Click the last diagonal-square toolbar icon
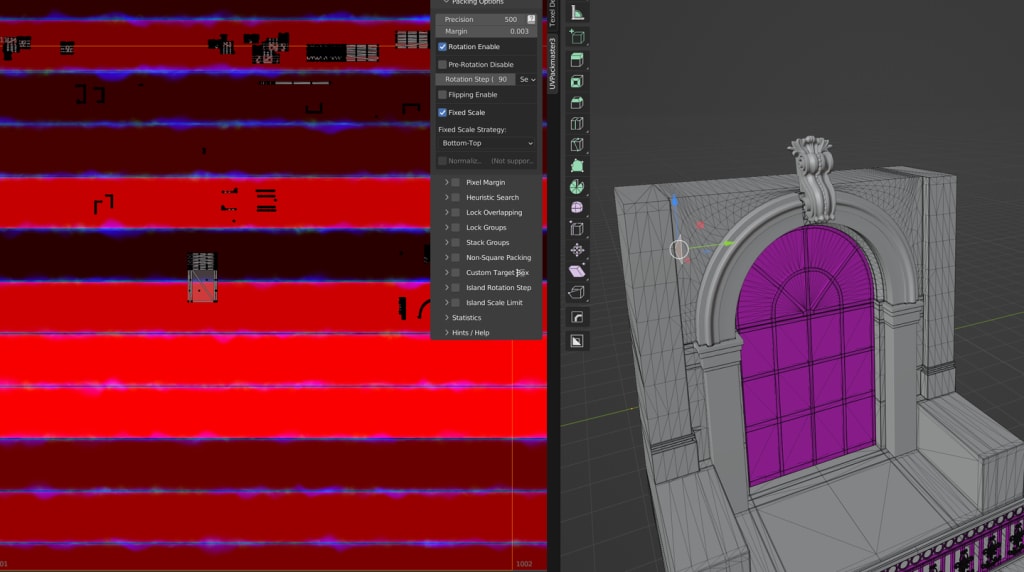Screen dimensions: 1024x572 click(577, 341)
